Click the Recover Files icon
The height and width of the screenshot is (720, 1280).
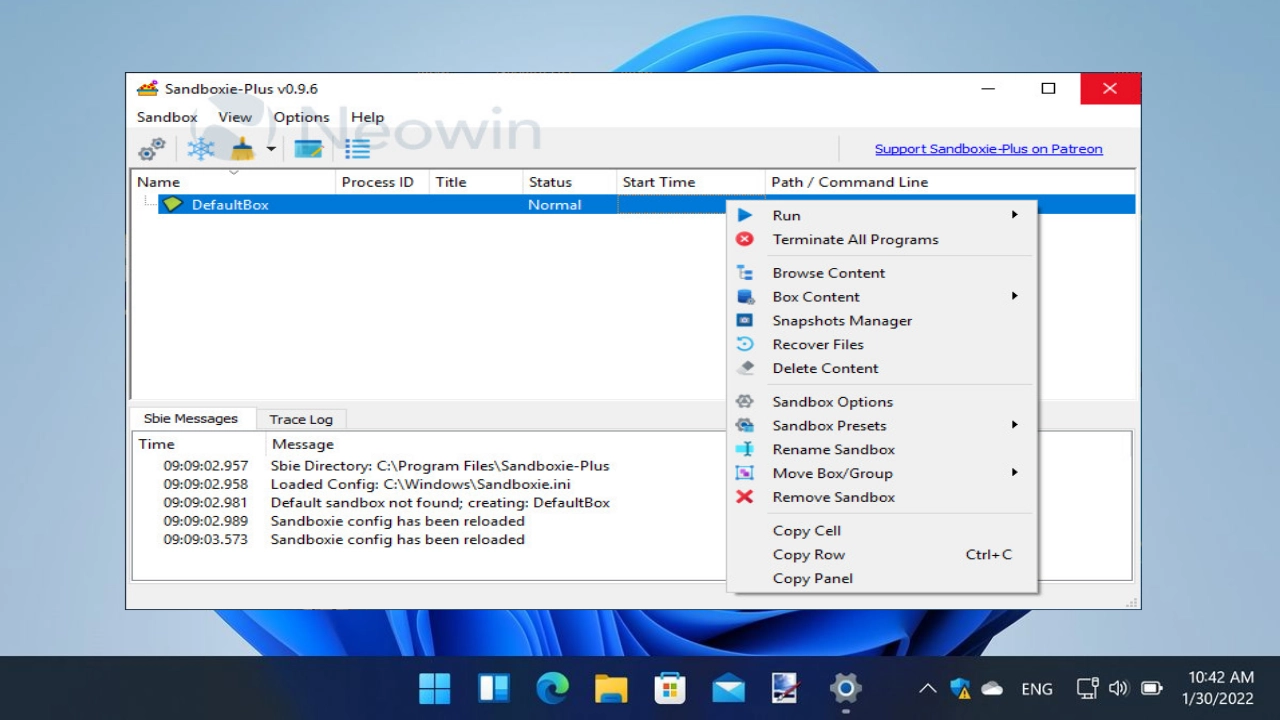click(745, 344)
